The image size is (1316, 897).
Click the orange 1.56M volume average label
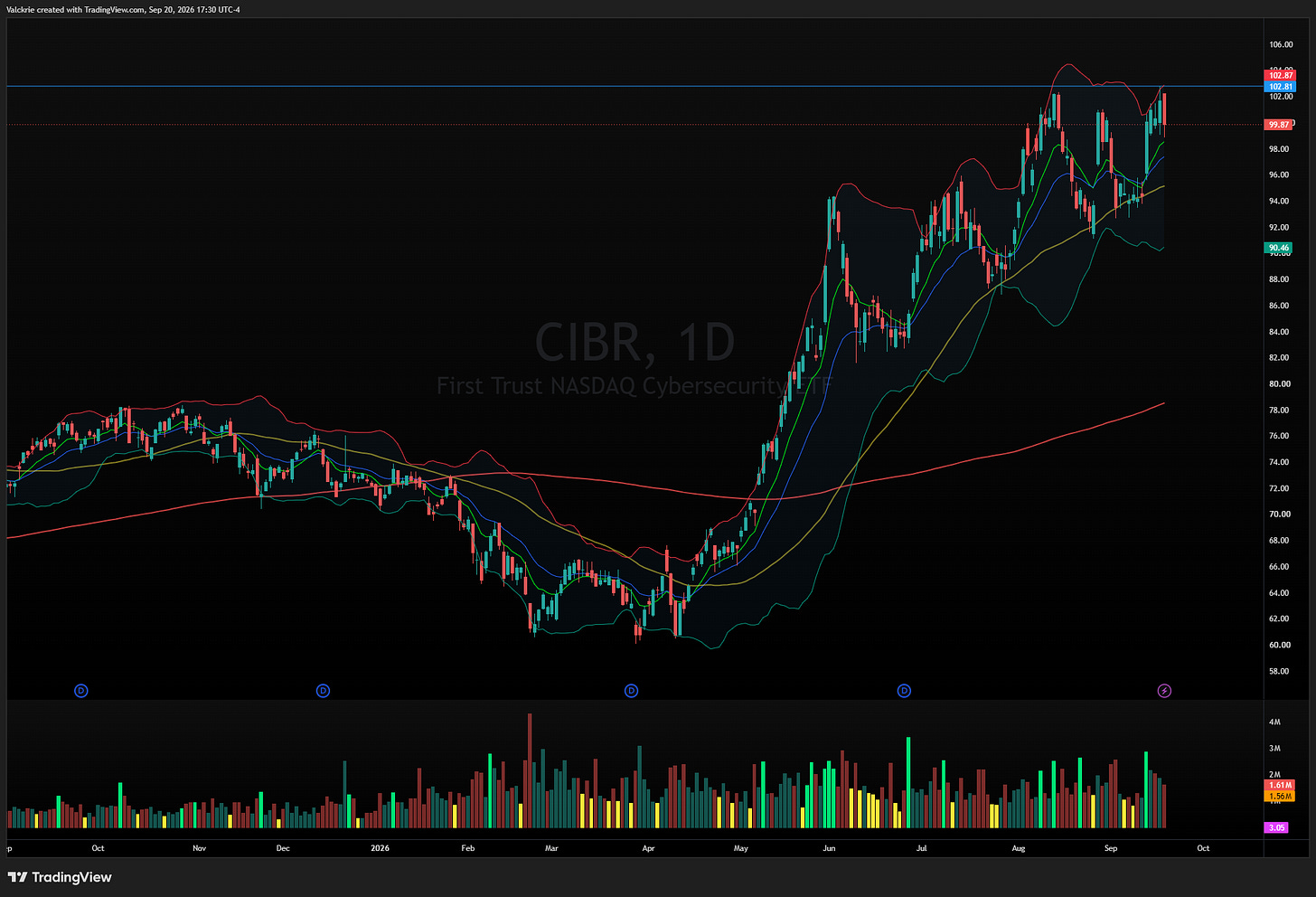point(1281,796)
